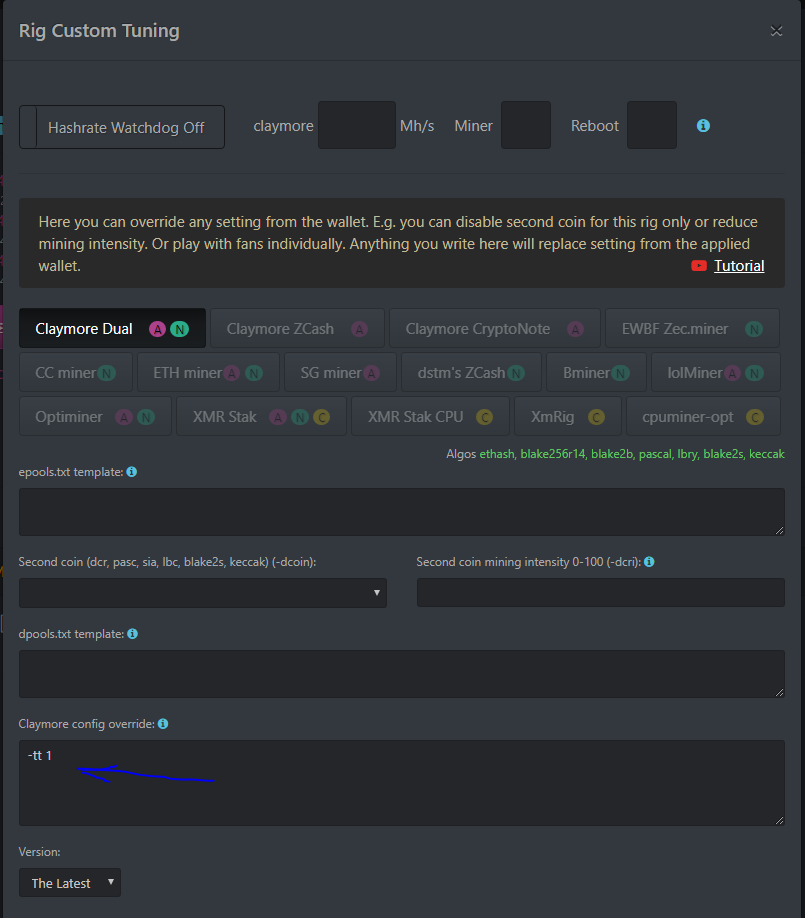Click the AMD badge on Claymore CryptoNote
The width and height of the screenshot is (805, 918).
click(x=576, y=329)
